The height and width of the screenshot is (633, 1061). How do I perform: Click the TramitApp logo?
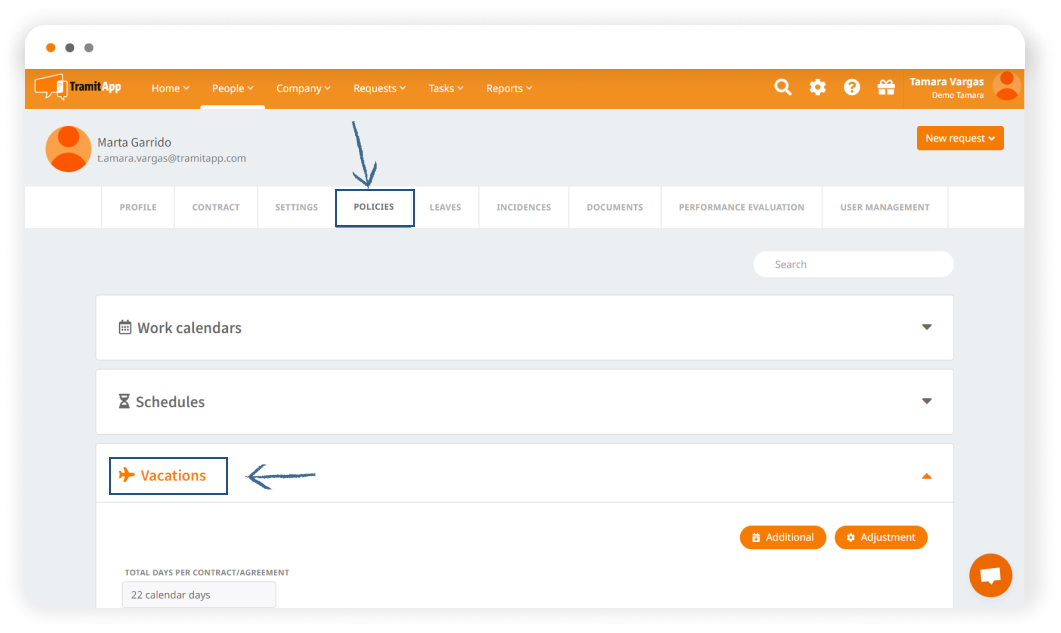point(78,87)
